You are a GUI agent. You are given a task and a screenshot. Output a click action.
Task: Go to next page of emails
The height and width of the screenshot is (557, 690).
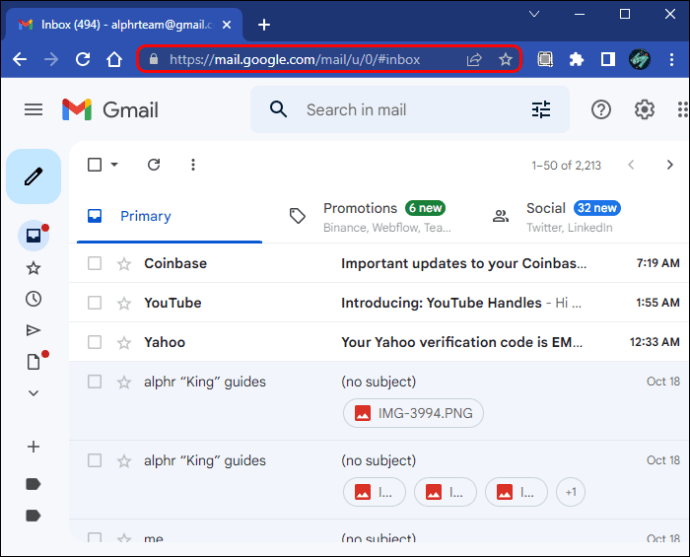pyautogui.click(x=670, y=165)
